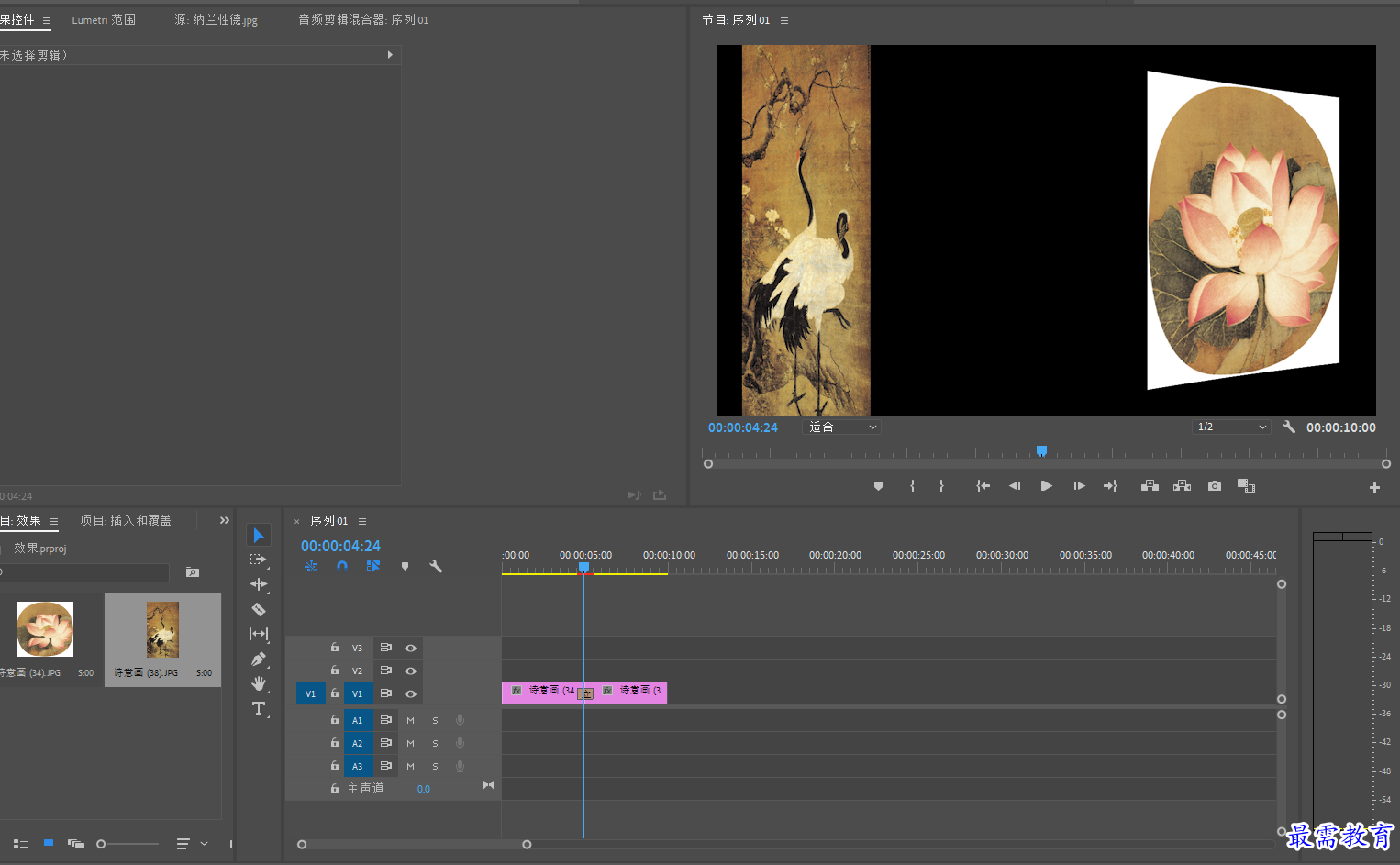The image size is (1400, 865).
Task: Open playback resolution 1/2 dropdown
Action: 1231,427
